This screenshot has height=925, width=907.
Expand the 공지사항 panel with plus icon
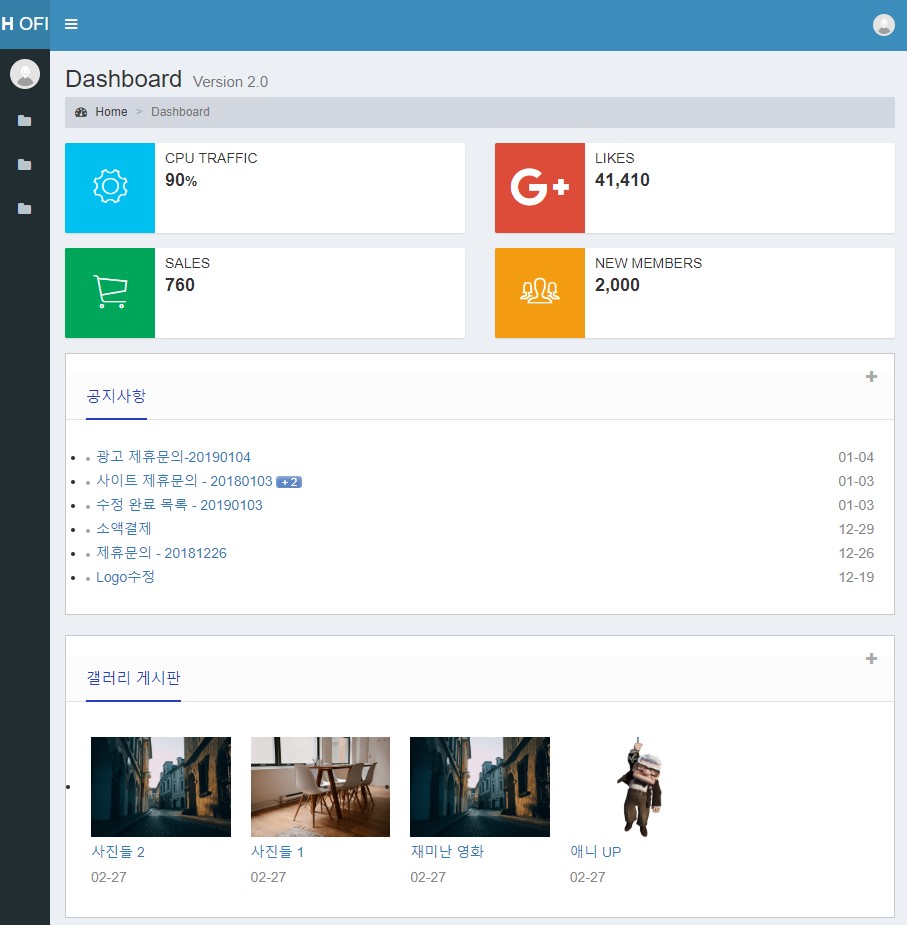pos(871,377)
